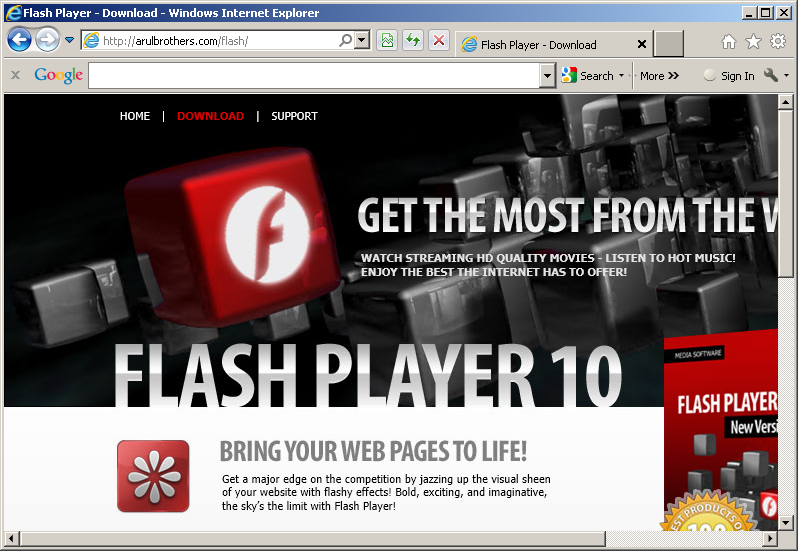Click the GET THE MOST FROM THE banner text
Image resolution: width=798 pixels, height=551 pixels.
pyautogui.click(x=567, y=215)
